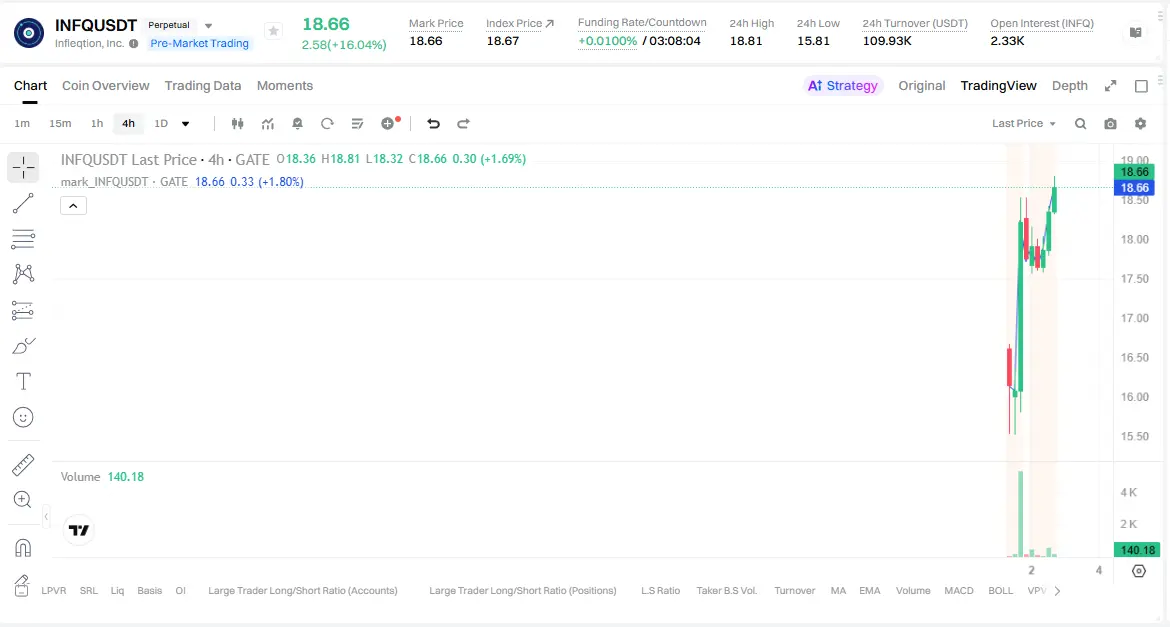1170x627 pixels.
Task: Toggle magnet snapping mode
Action: (x=23, y=549)
